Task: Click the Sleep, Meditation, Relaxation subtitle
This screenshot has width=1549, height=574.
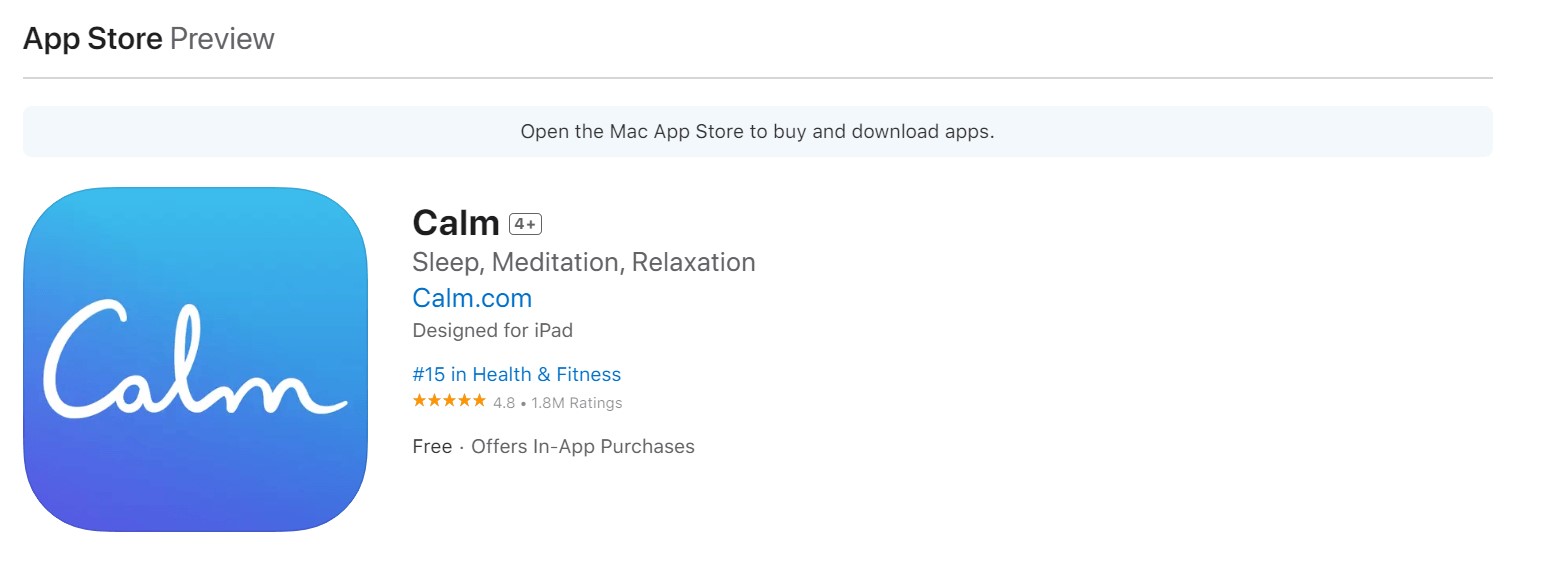Action: (583, 262)
